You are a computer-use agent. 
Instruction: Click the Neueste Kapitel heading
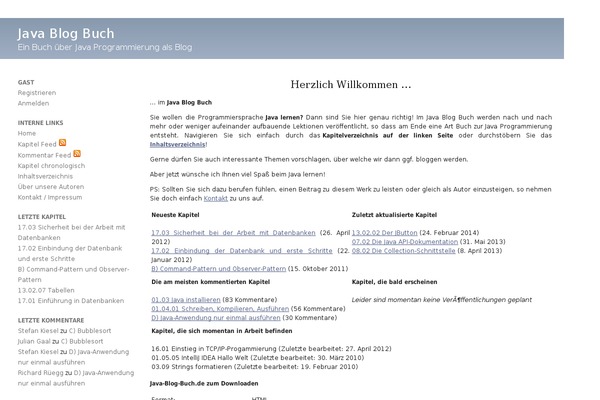point(175,215)
